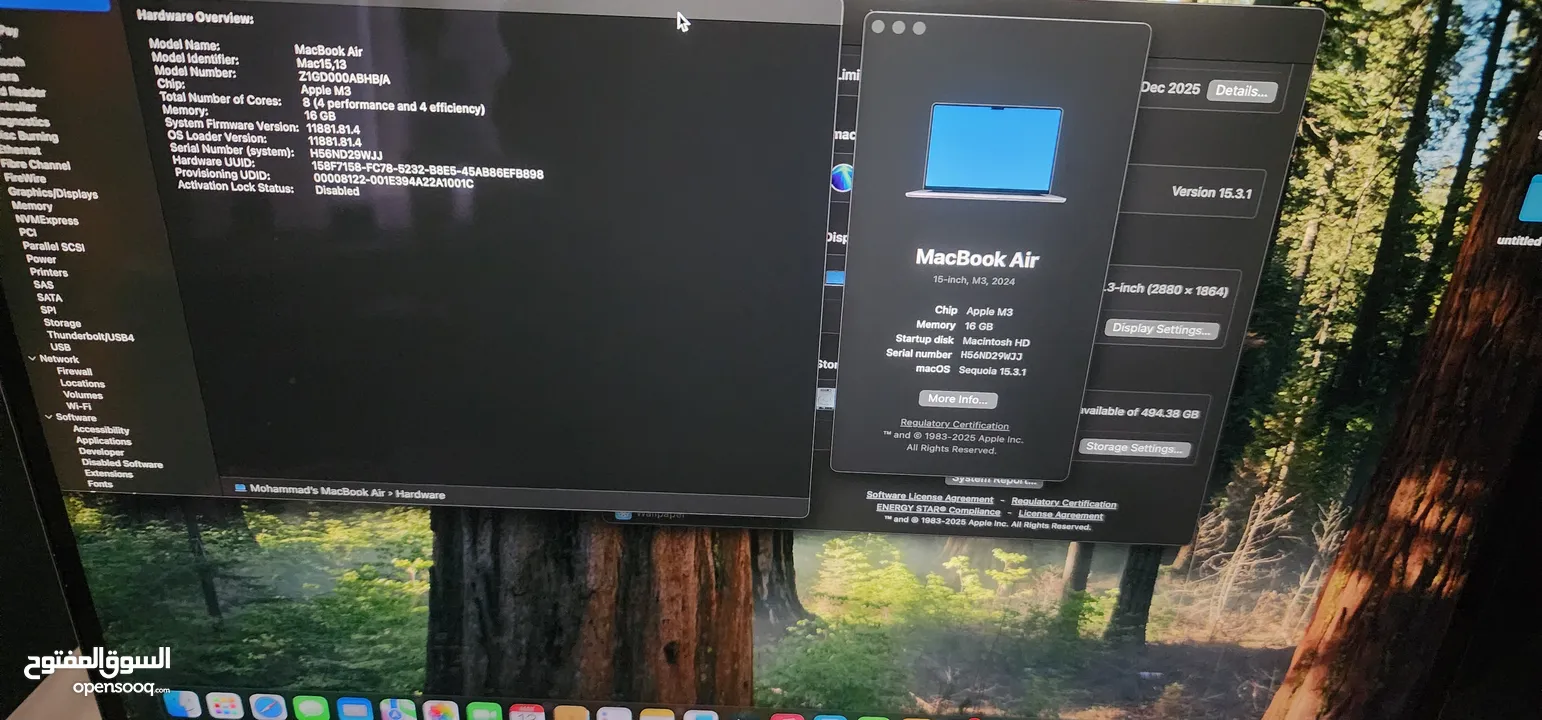This screenshot has height=720, width=1542.
Task: Collapse the Network section in the sidebar
Action: coord(32,358)
